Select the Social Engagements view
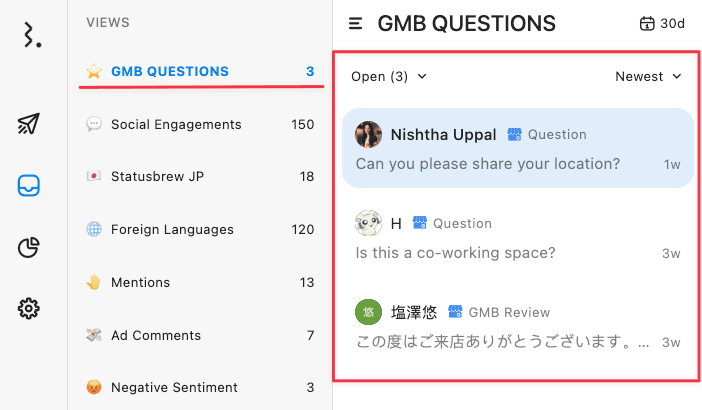 (x=176, y=124)
